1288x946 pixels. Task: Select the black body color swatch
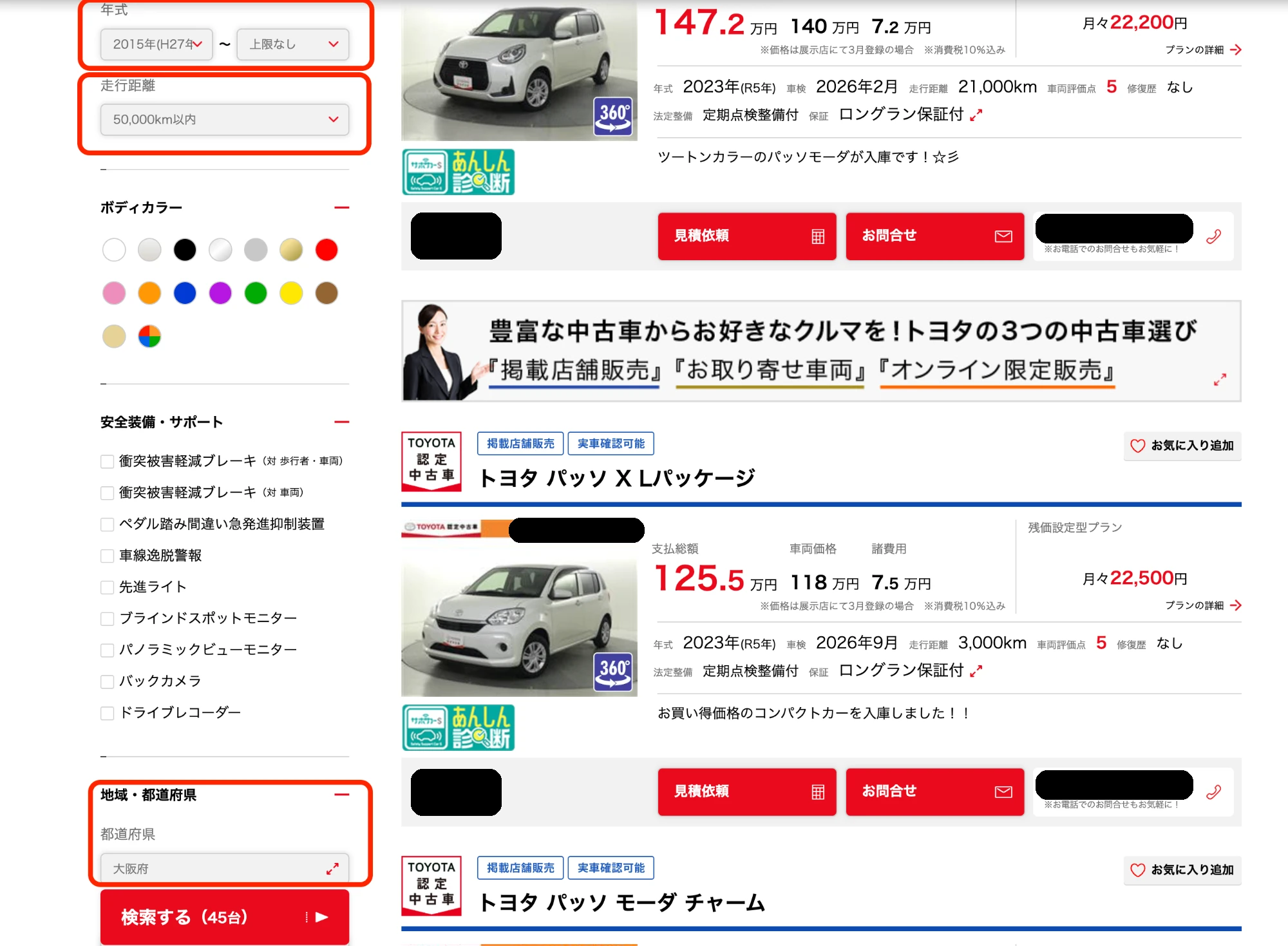[x=185, y=250]
